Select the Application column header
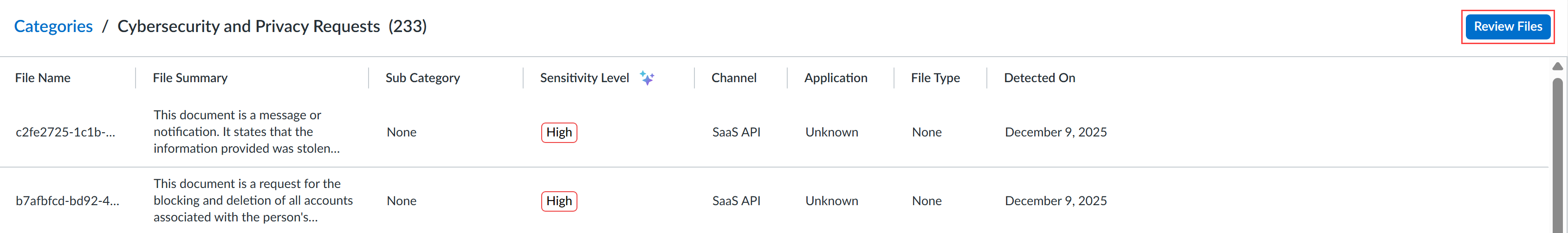 pyautogui.click(x=835, y=78)
